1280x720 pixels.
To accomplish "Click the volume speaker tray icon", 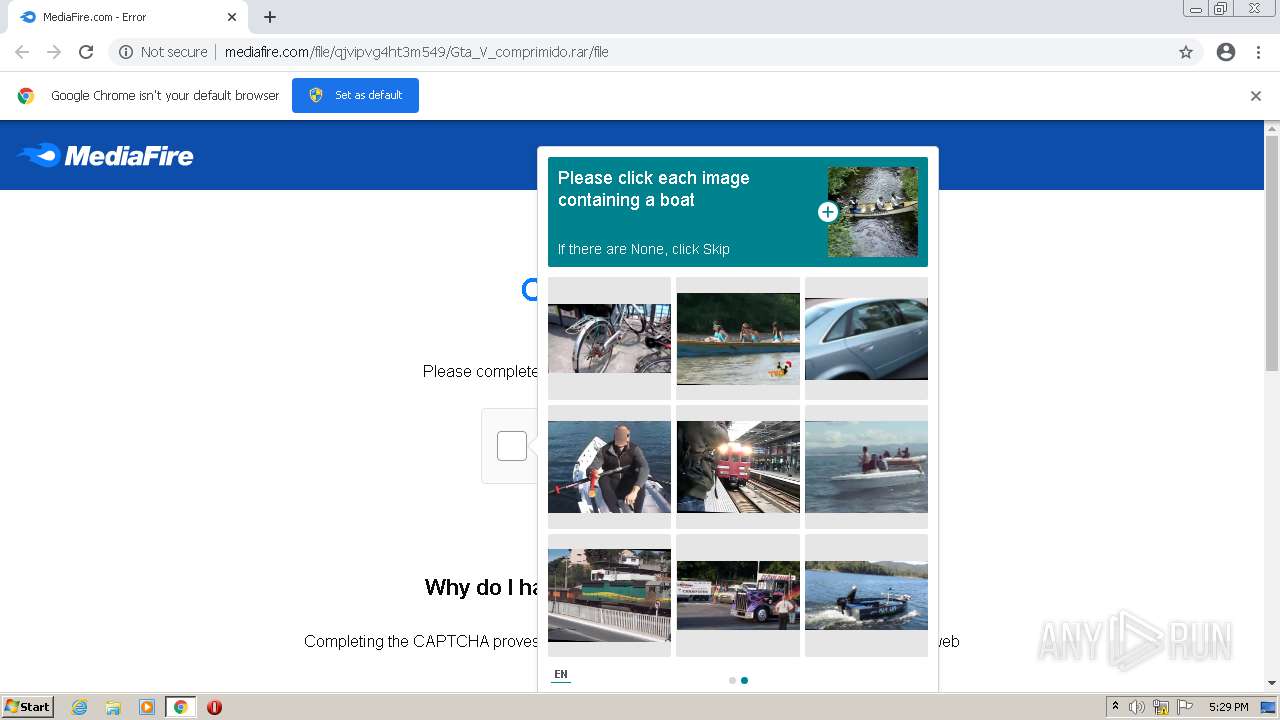I will [1137, 707].
